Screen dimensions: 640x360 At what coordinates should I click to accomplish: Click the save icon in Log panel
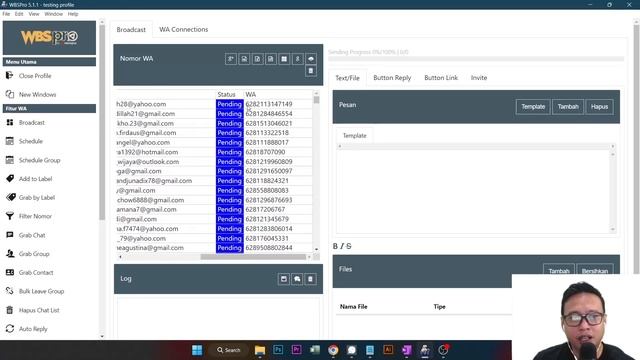click(284, 279)
